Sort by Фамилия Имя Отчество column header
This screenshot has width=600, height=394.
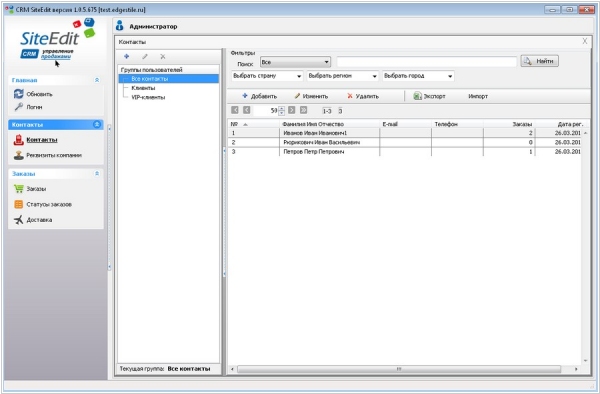(329, 124)
